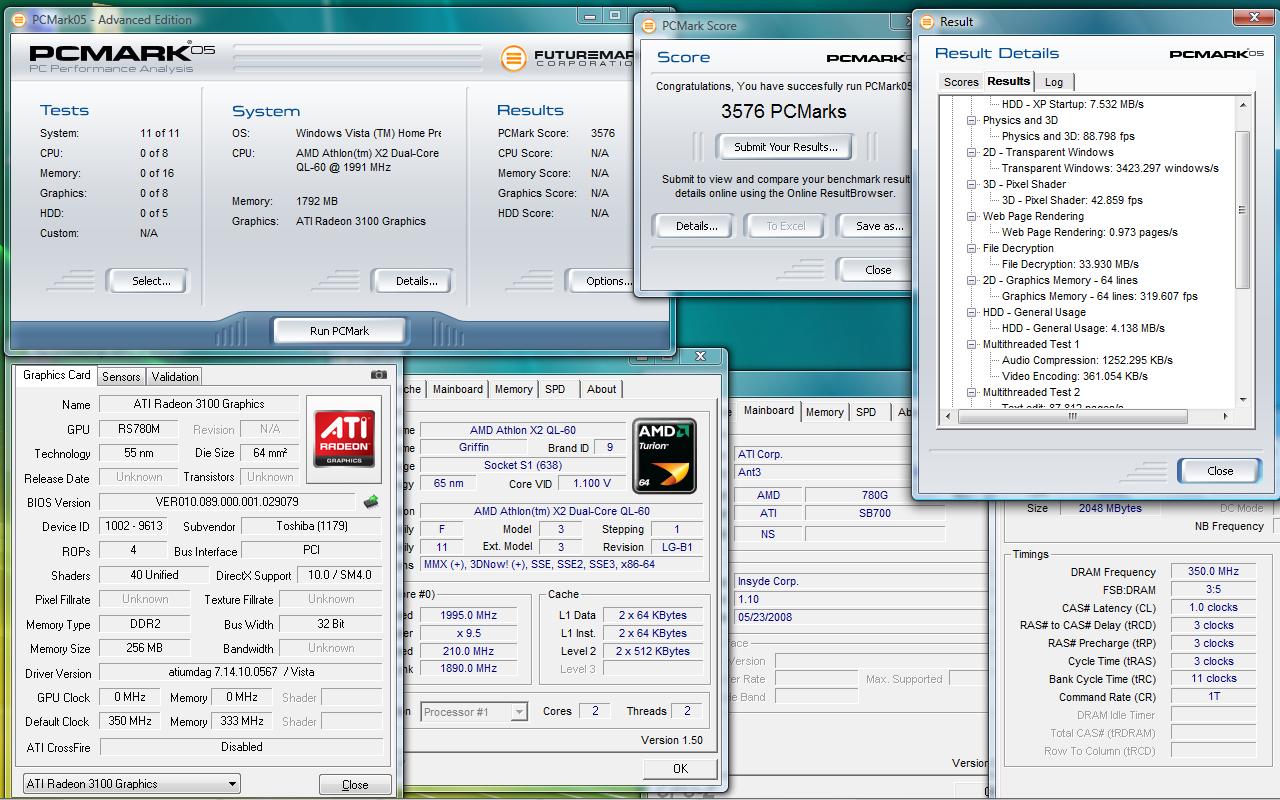Minimize the PCMark05 Advanced Edition window
Image resolution: width=1280 pixels, height=800 pixels.
click(x=590, y=16)
